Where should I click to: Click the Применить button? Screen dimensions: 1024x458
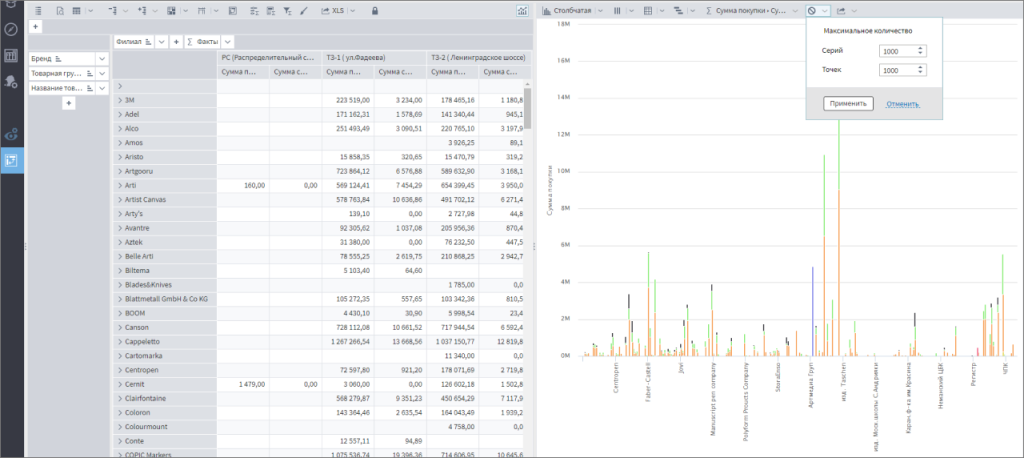tap(849, 103)
